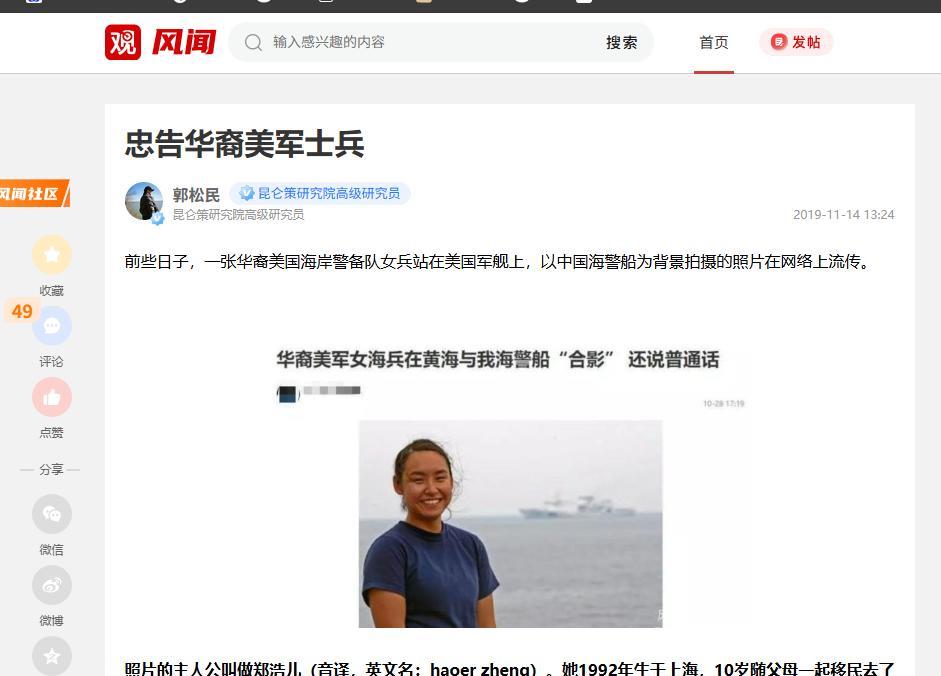Screen dimensions: 941x676
Task: Focus the 输入感兴趣的内容 search field
Action: point(420,42)
